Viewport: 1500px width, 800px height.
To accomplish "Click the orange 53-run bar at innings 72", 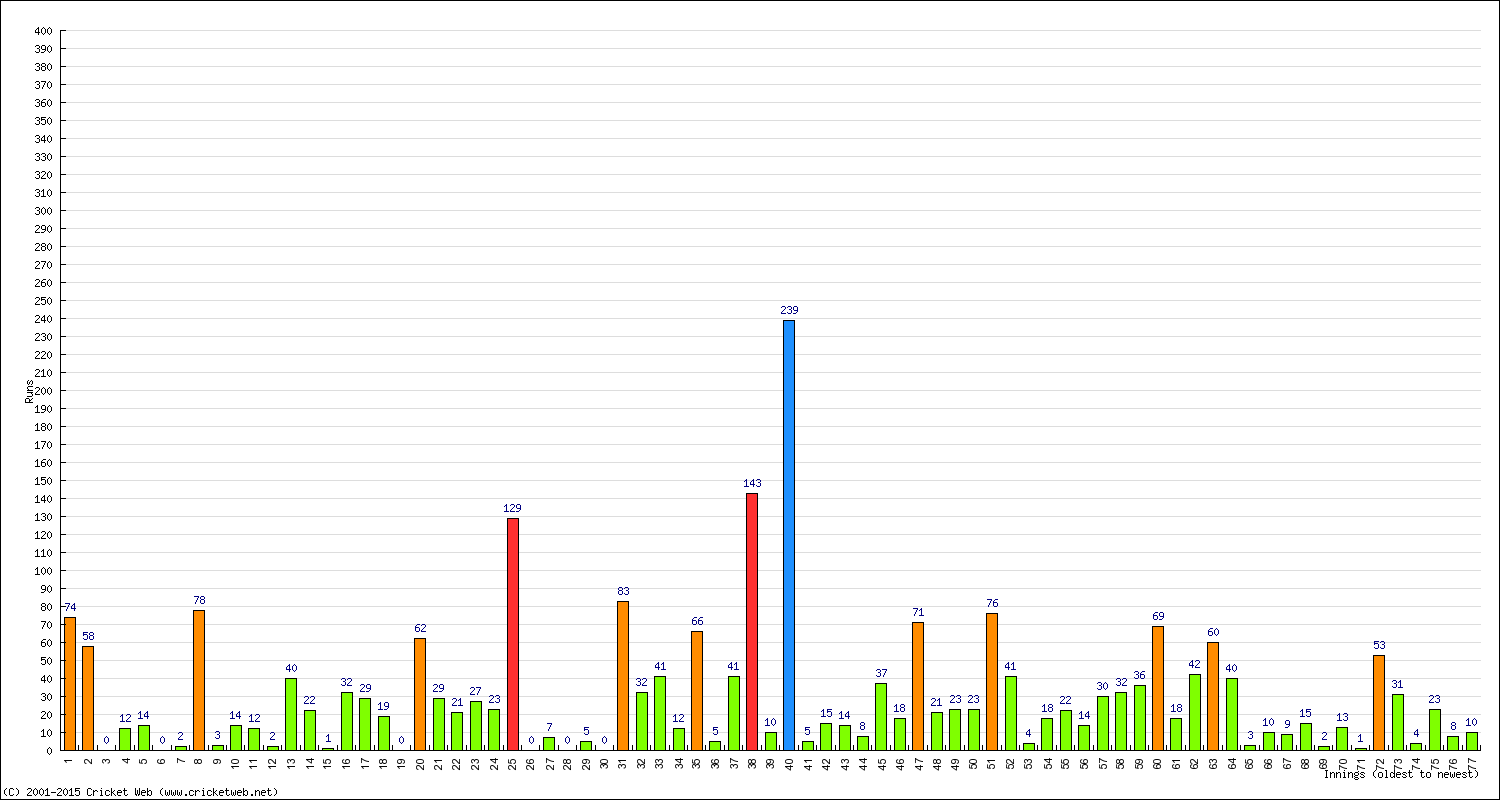I will click(x=1379, y=702).
